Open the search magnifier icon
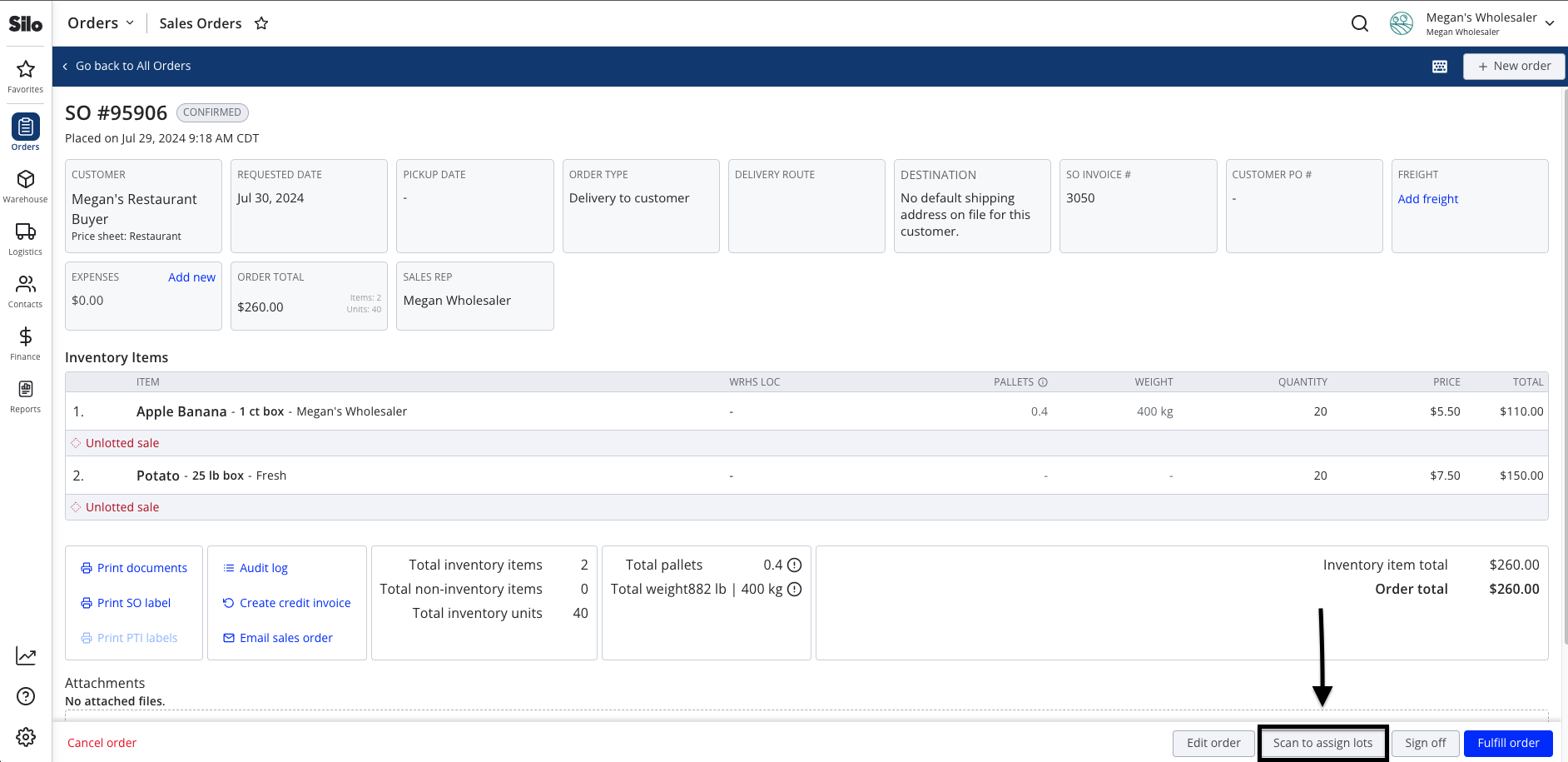The image size is (1568, 762). 1360,23
